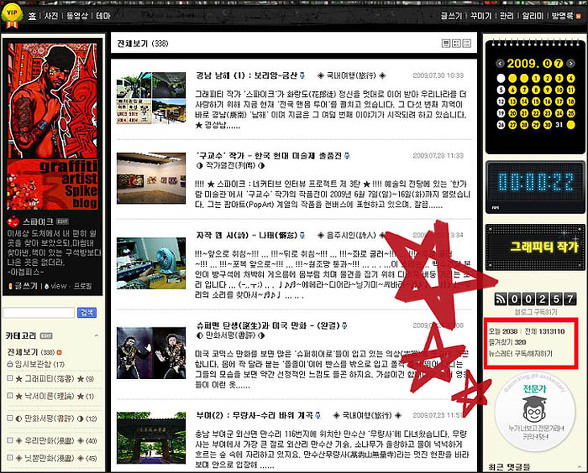
Task: Click the RSS feed icon
Action: pyautogui.click(x=500, y=299)
